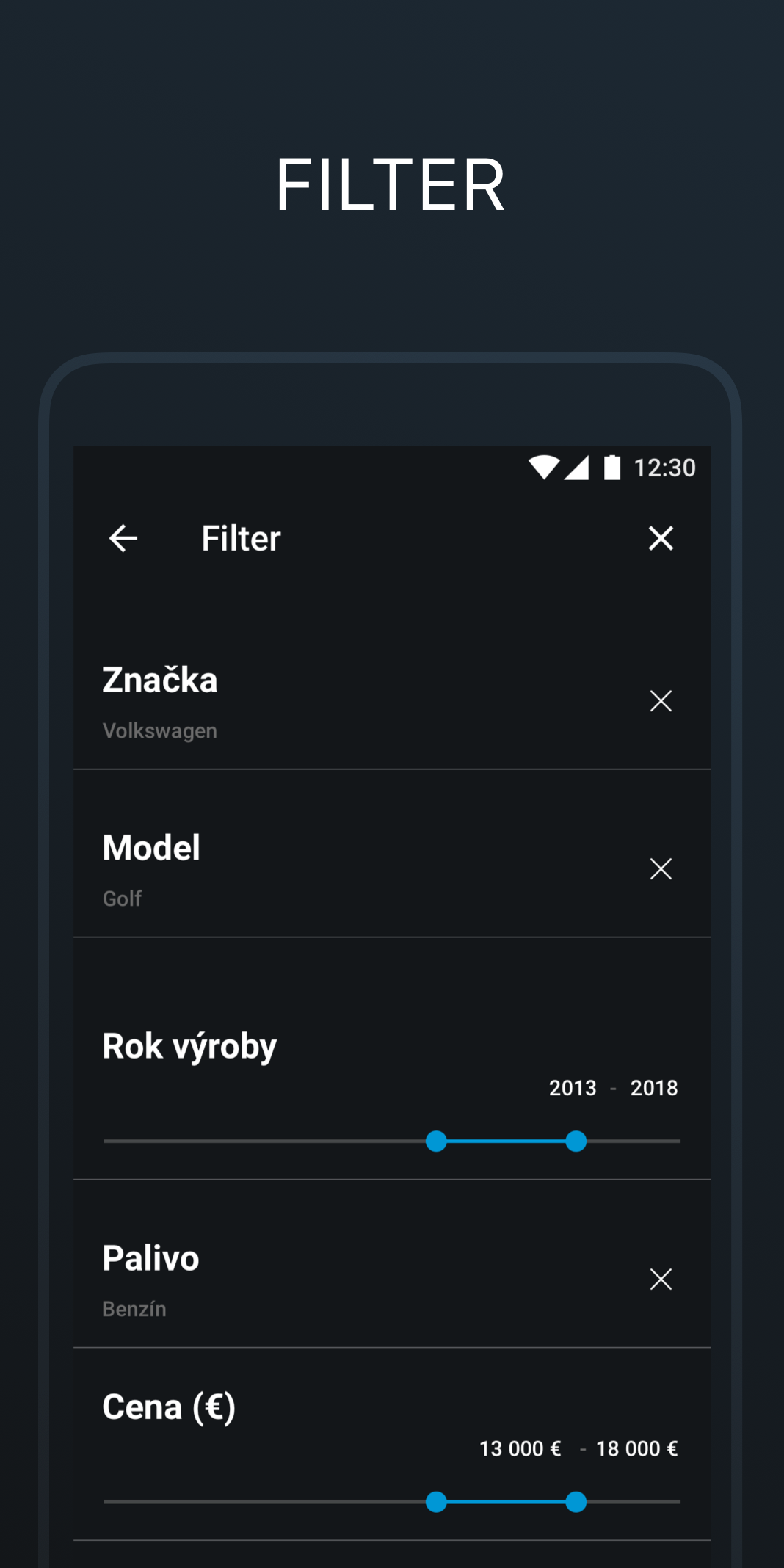Clear the Značka Volkswagen filter
Screen dimensions: 784x1568
coord(661,701)
